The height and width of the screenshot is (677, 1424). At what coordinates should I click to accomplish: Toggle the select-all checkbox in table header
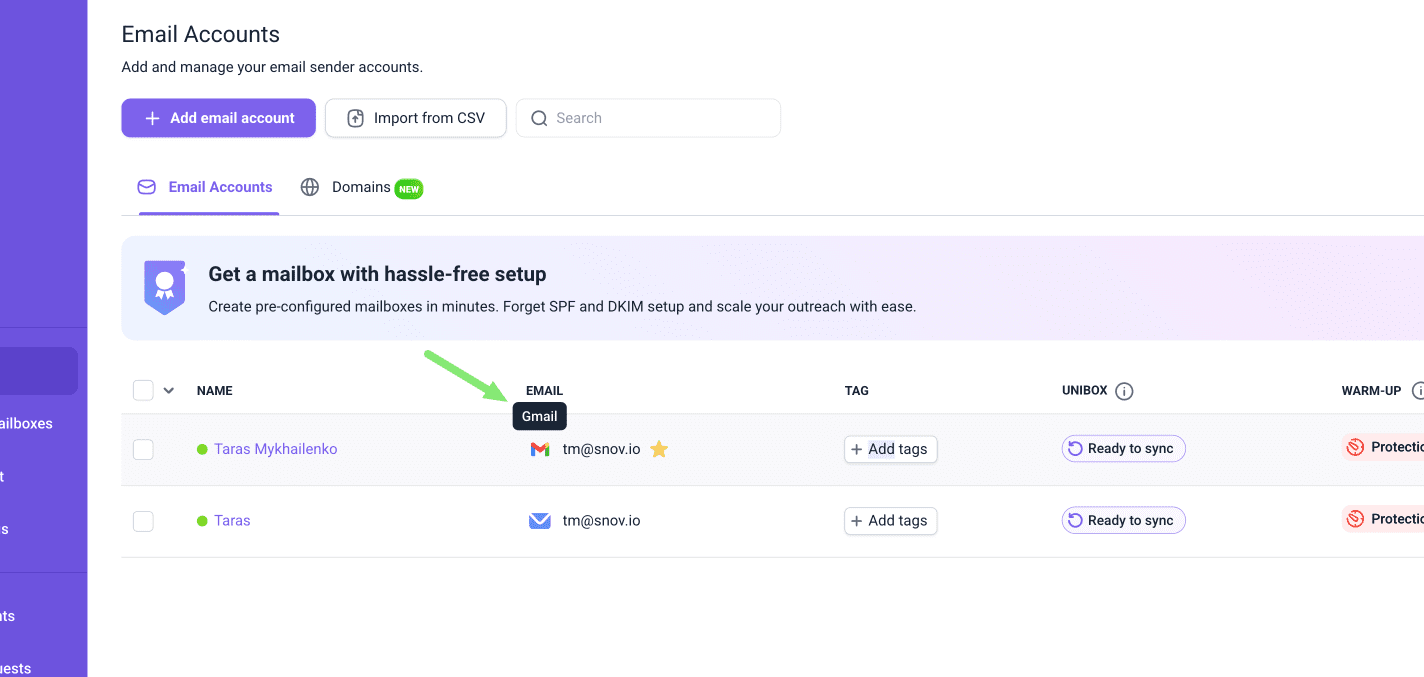(143, 391)
